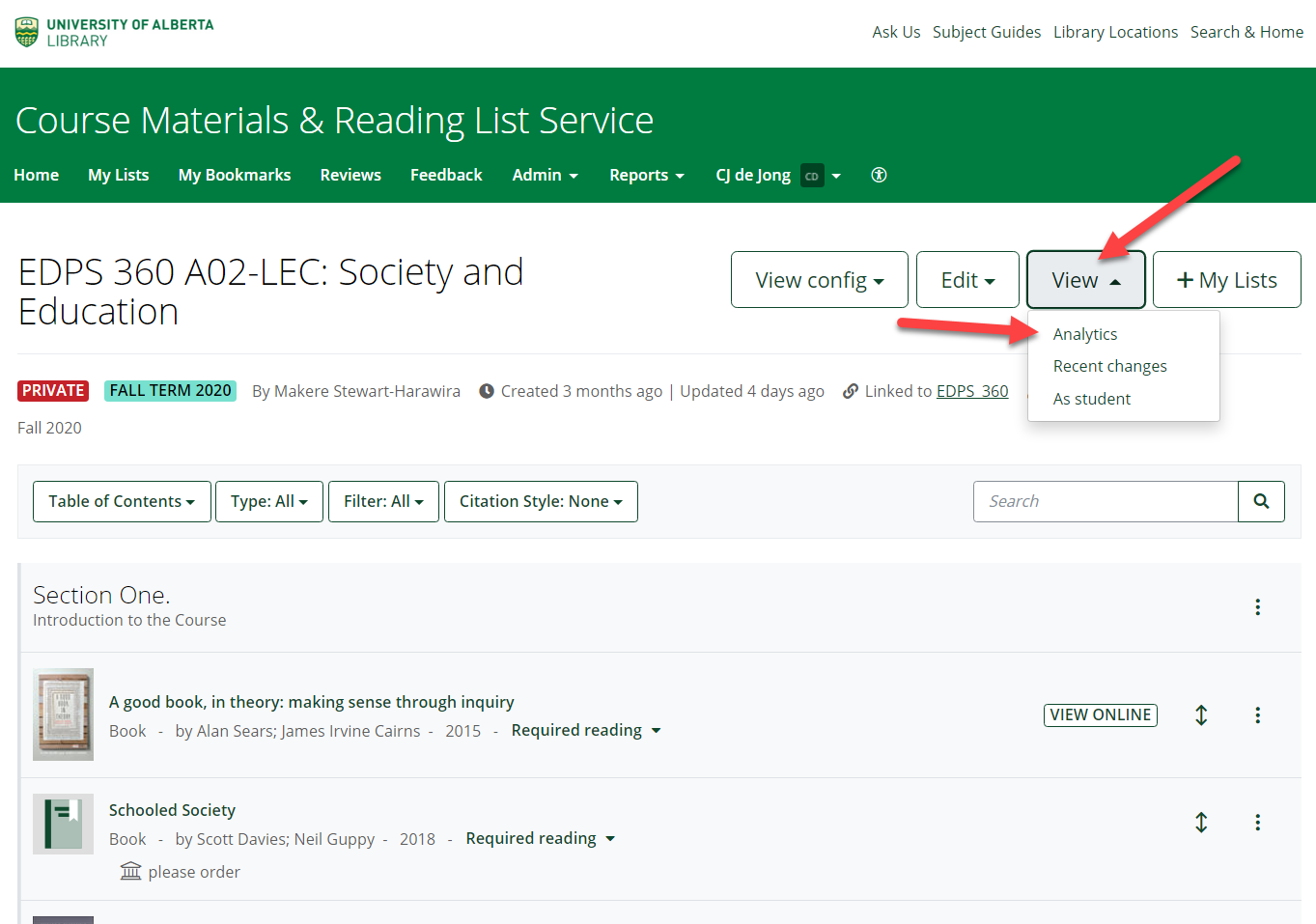Click the magnifying glass search button
Screen dimensions: 1316x924
click(1261, 501)
